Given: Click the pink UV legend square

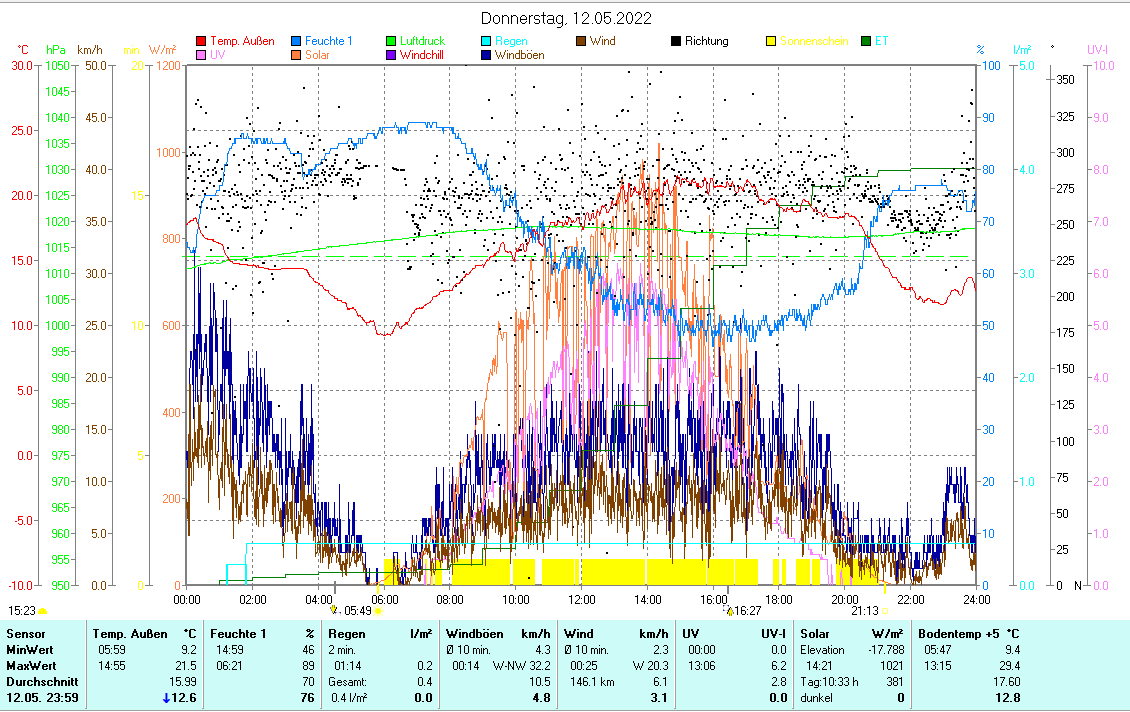Looking at the screenshot, I should 201,55.
